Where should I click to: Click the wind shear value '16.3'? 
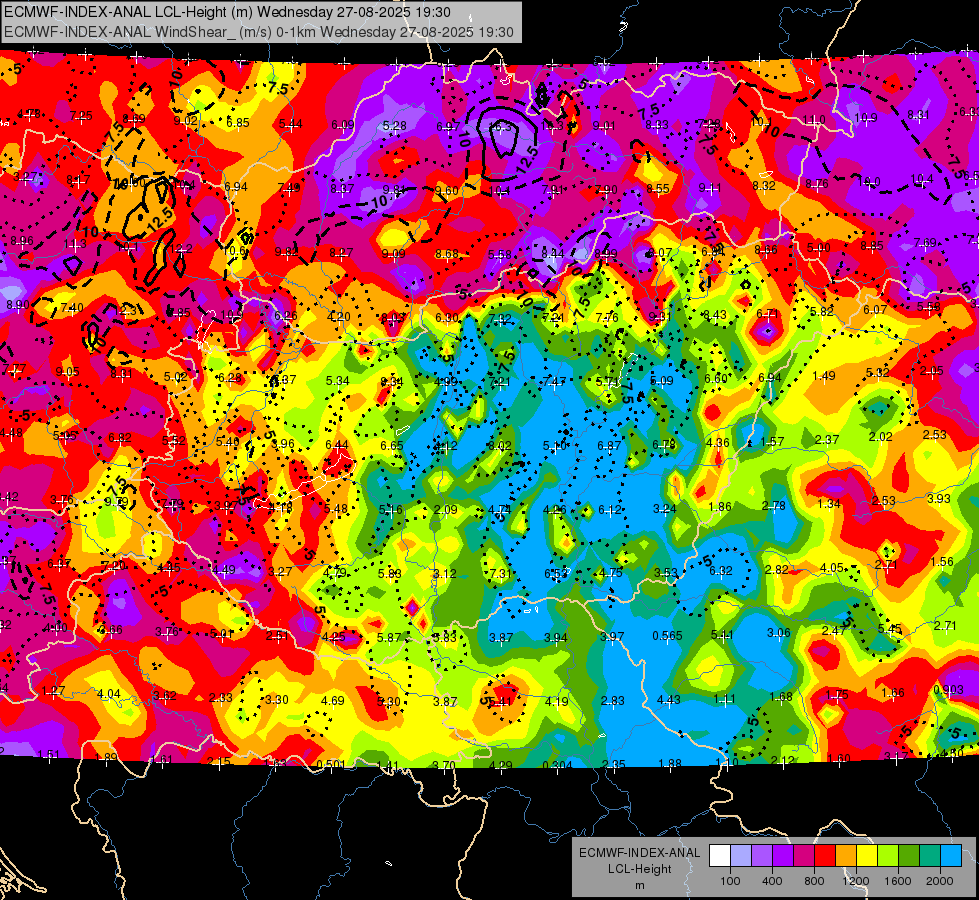tap(500, 127)
